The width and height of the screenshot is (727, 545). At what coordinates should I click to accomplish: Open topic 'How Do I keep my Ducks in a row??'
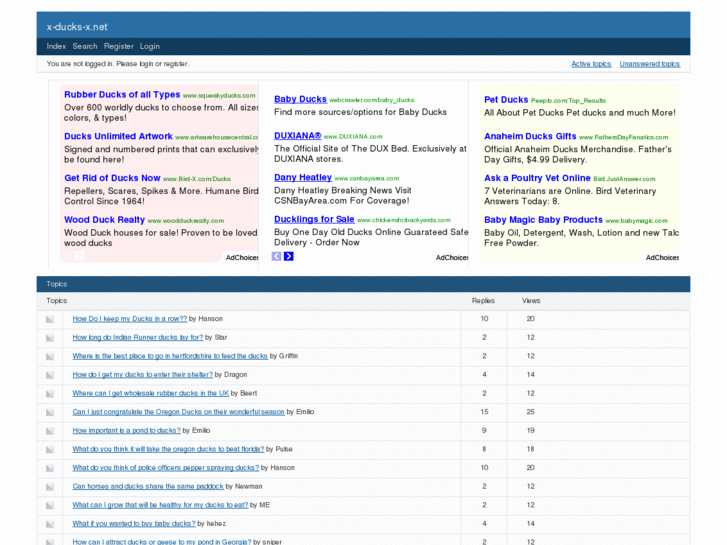[130, 319]
